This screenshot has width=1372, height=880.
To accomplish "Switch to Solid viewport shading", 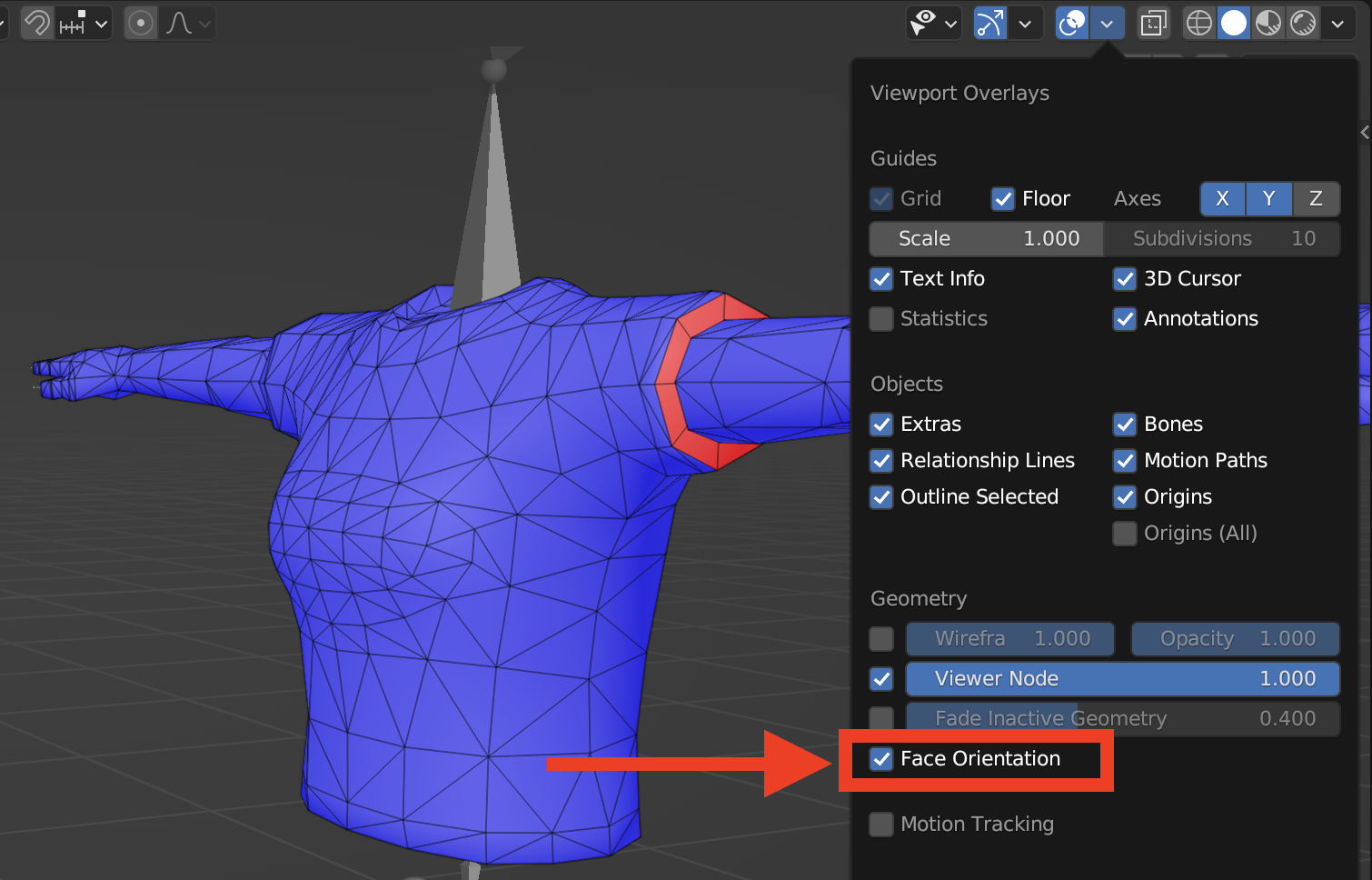I will click(1234, 23).
